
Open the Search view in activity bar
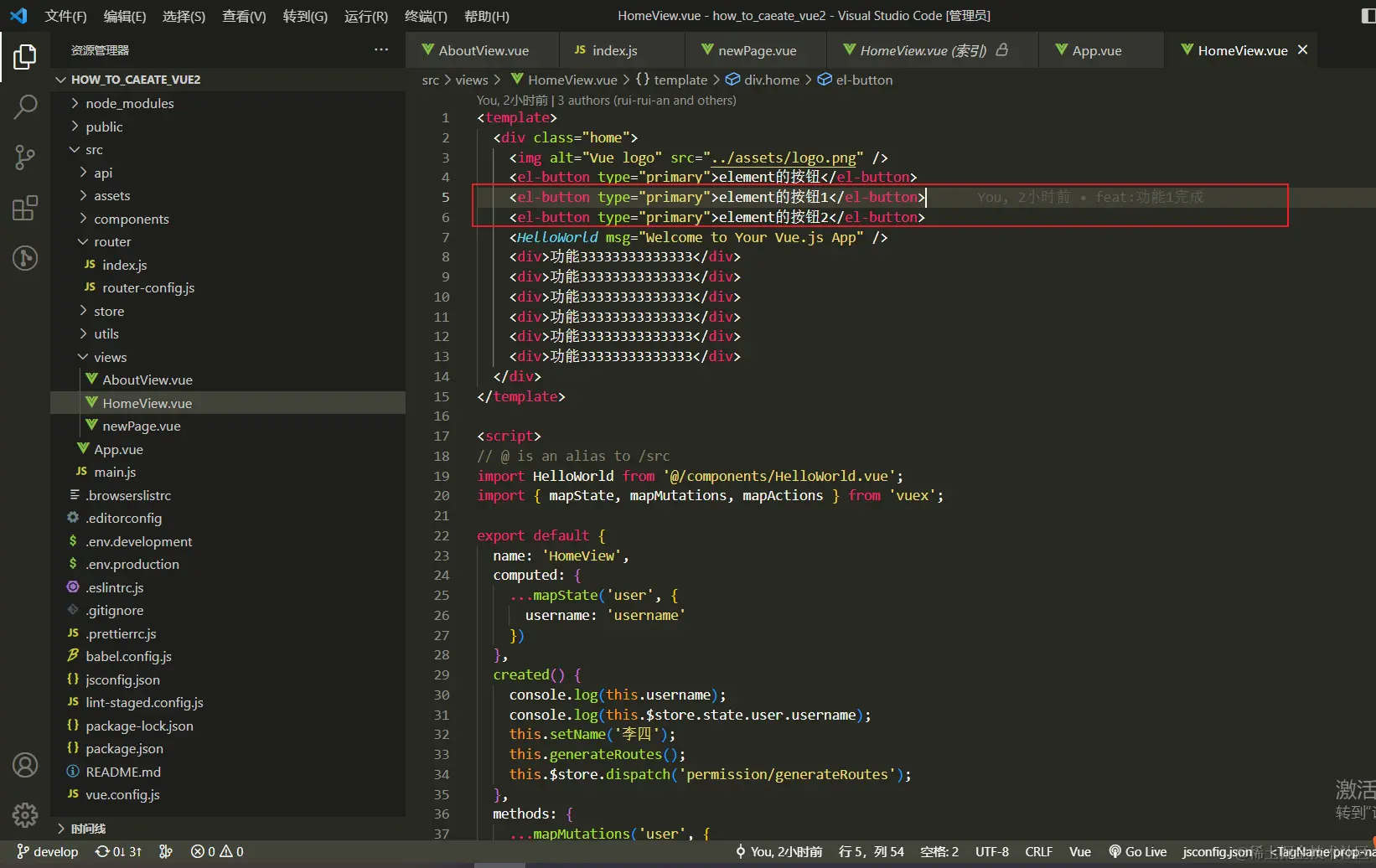[x=25, y=106]
